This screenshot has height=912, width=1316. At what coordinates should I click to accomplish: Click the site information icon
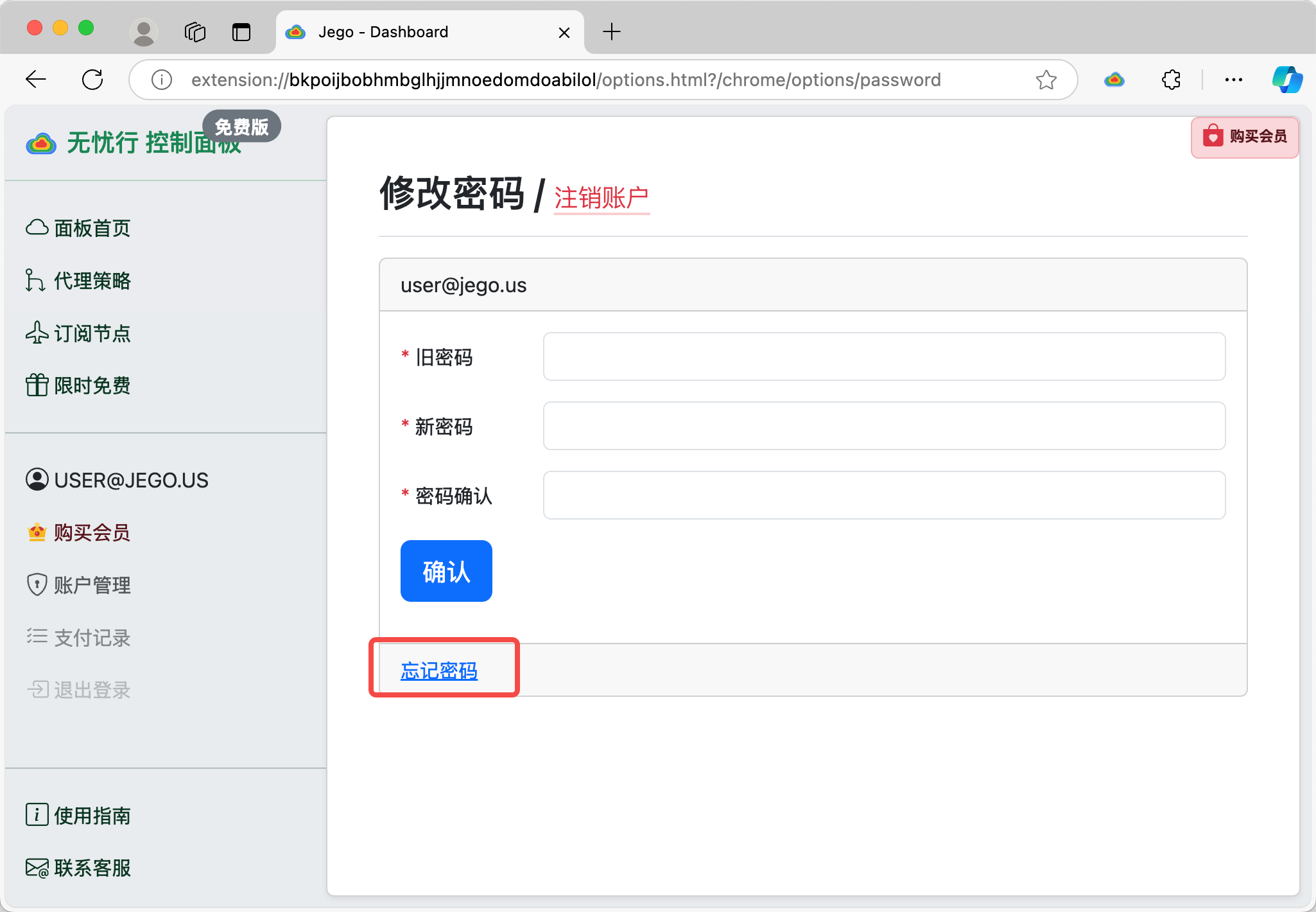pos(161,80)
